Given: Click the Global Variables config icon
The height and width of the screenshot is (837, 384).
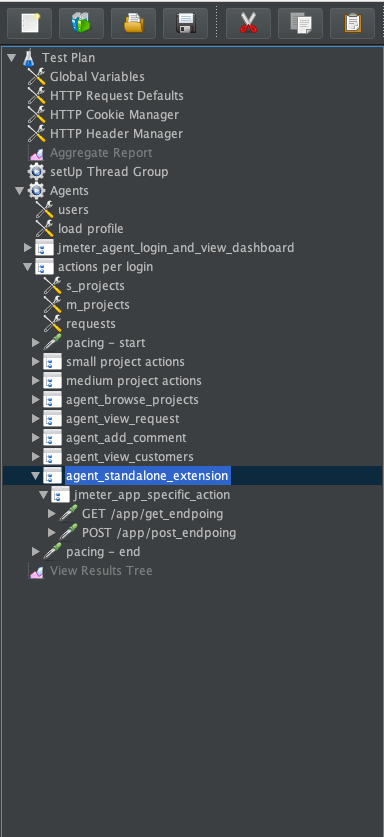Looking at the screenshot, I should (x=36, y=77).
